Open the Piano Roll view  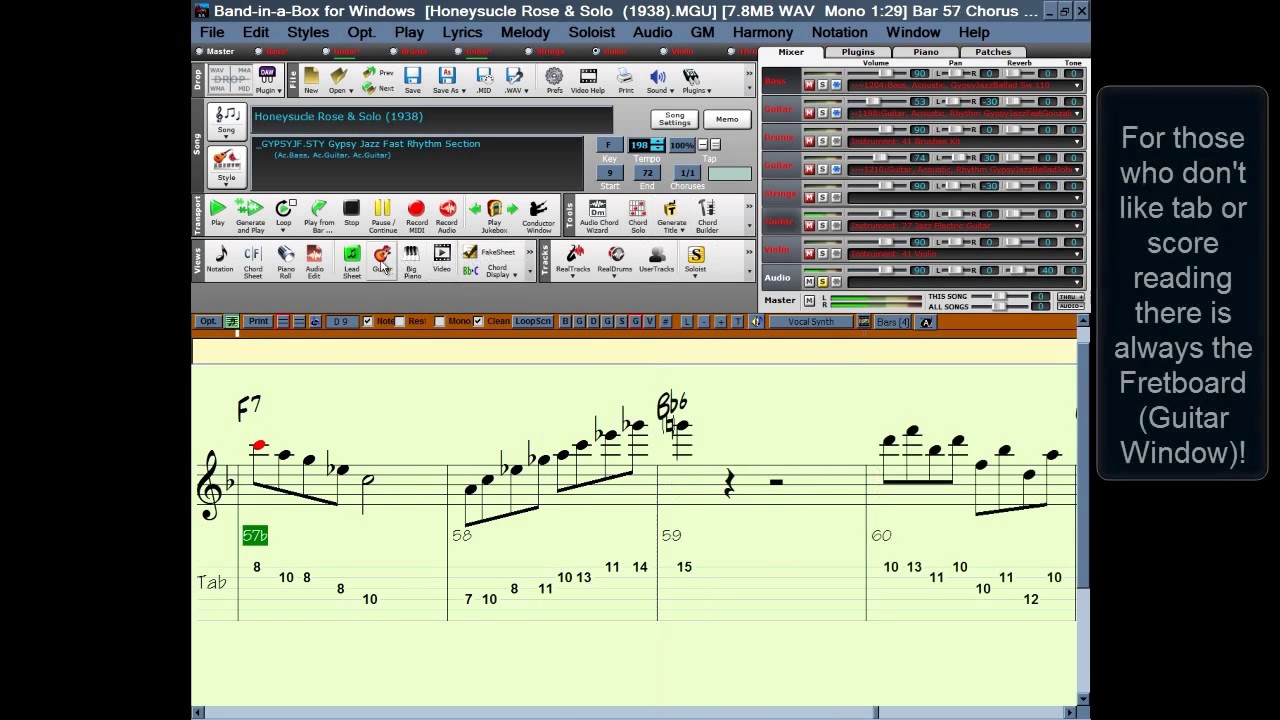pos(286,260)
